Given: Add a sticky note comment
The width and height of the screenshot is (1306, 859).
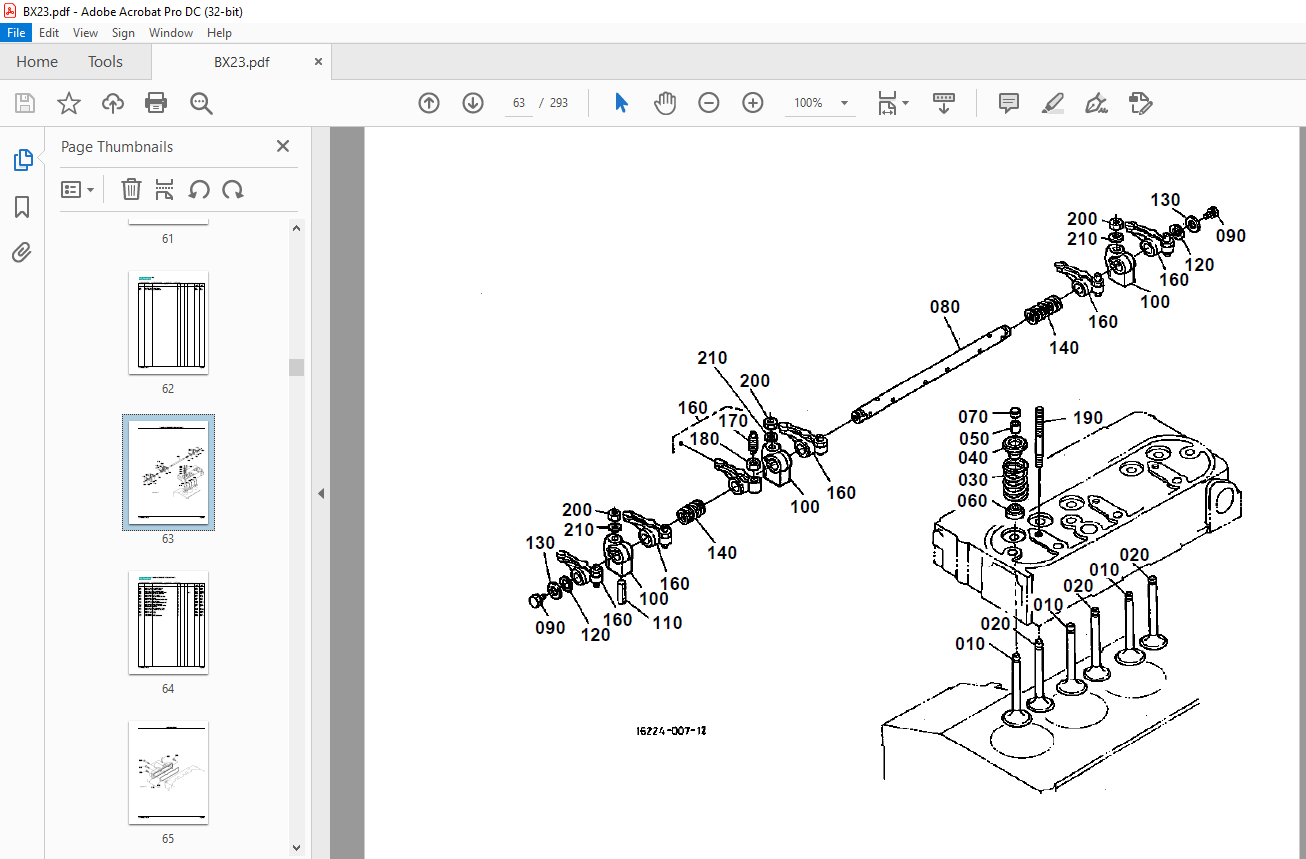Looking at the screenshot, I should (1009, 103).
